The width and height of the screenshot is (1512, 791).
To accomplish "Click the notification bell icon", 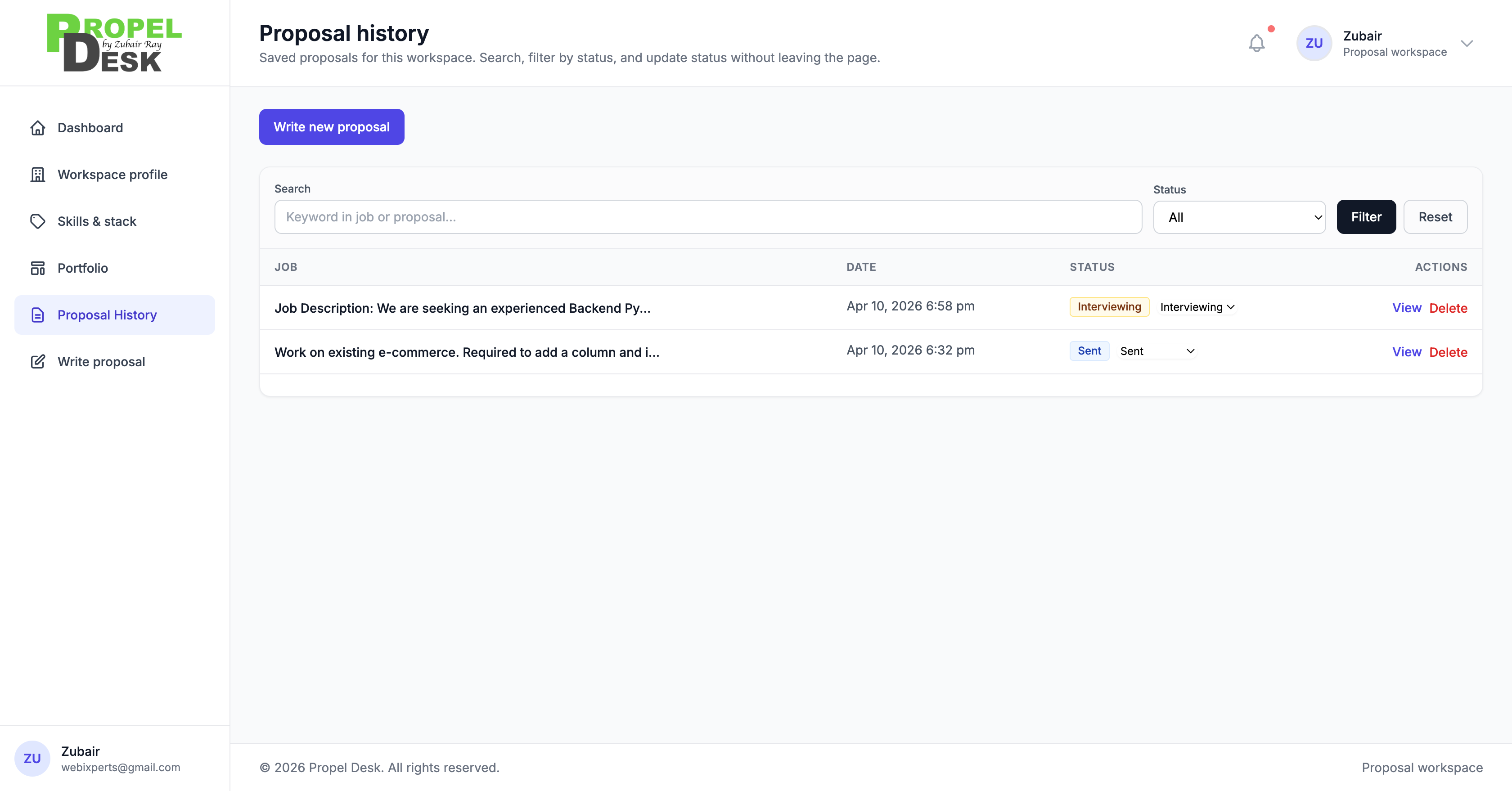I will 1256,44.
